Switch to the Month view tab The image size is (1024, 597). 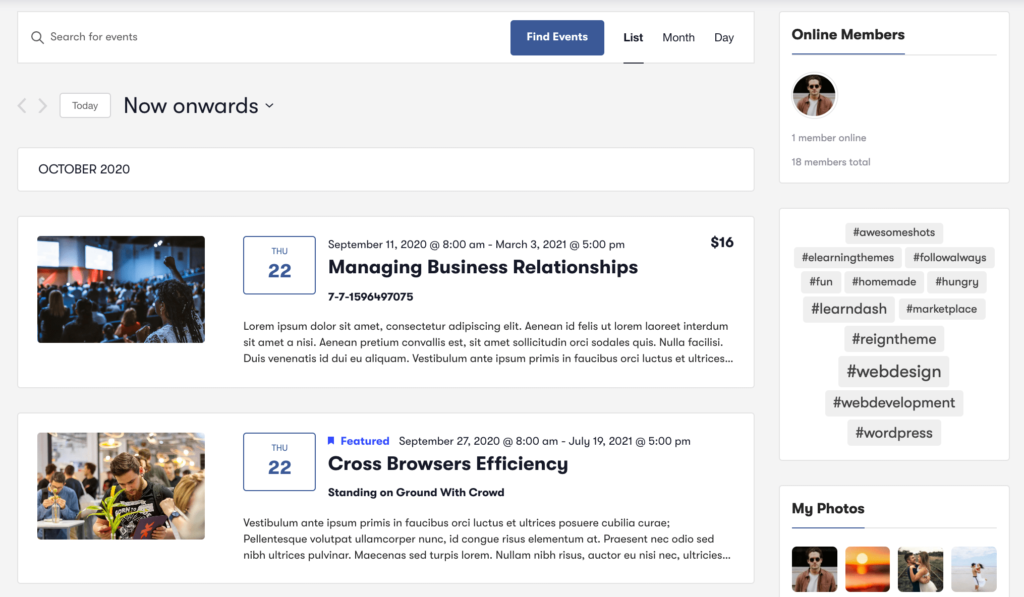[679, 38]
